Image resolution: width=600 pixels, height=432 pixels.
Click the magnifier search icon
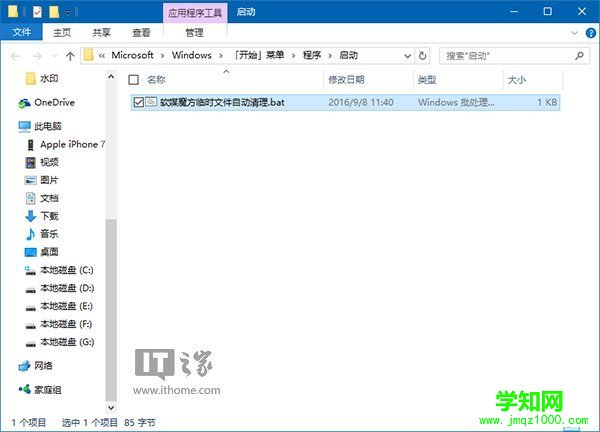coord(579,56)
